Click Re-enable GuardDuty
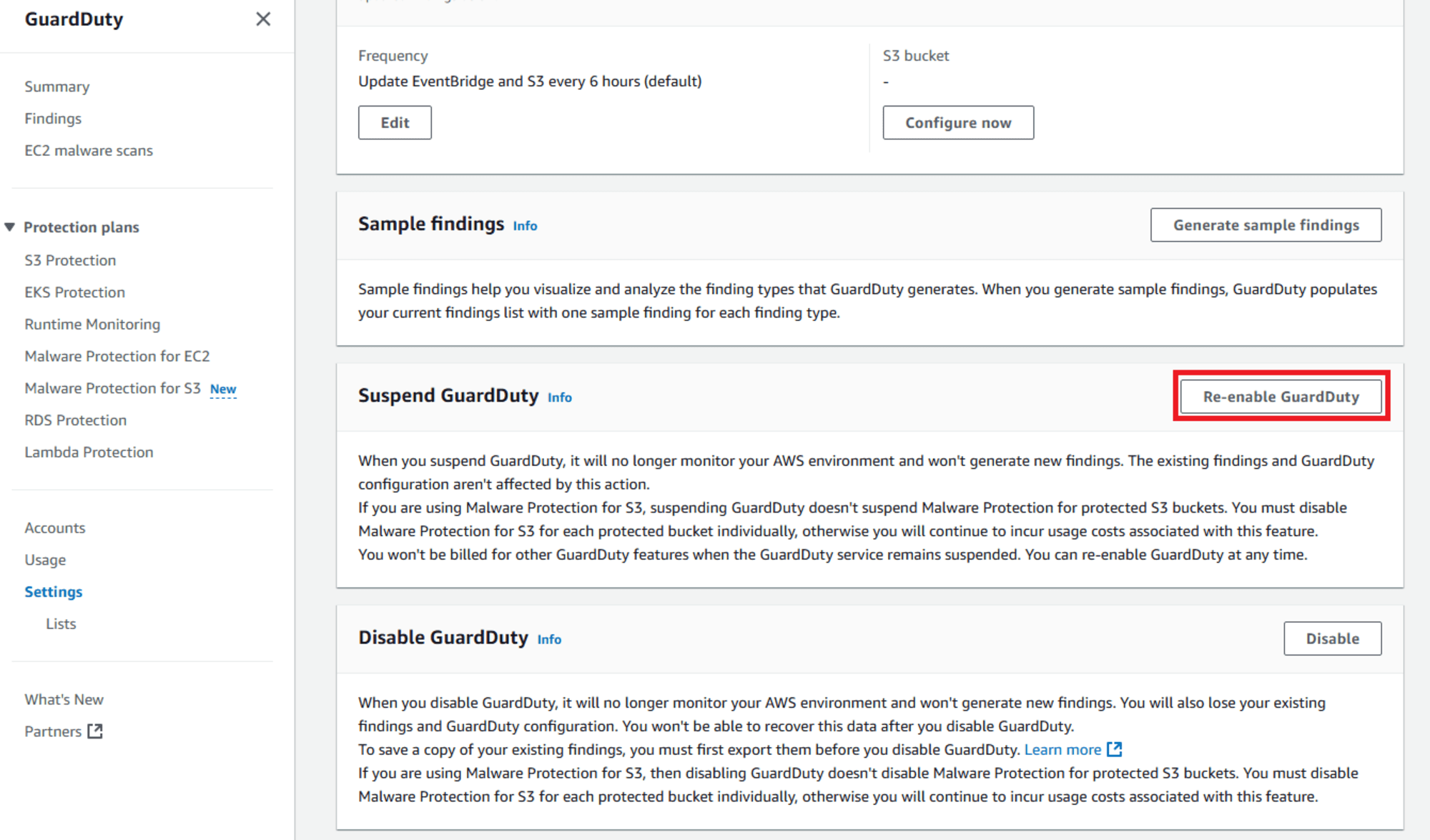 click(1281, 396)
